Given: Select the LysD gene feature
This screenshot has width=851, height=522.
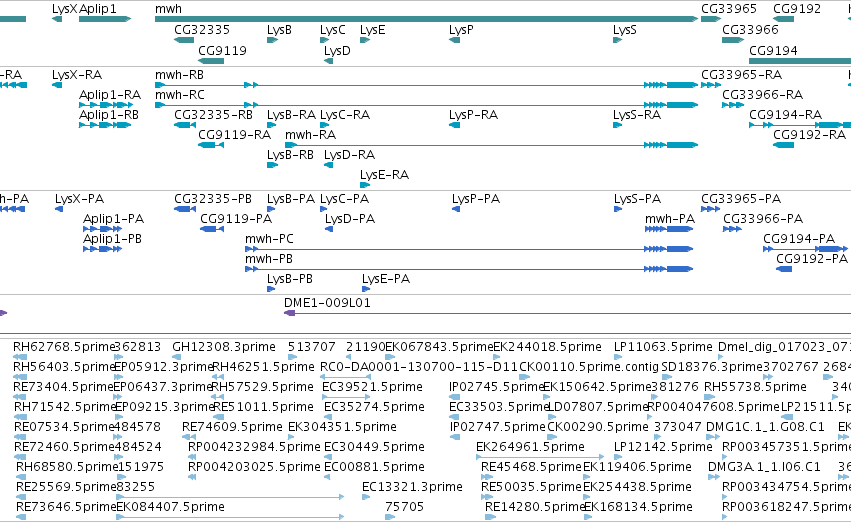Looking at the screenshot, I should [x=328, y=61].
